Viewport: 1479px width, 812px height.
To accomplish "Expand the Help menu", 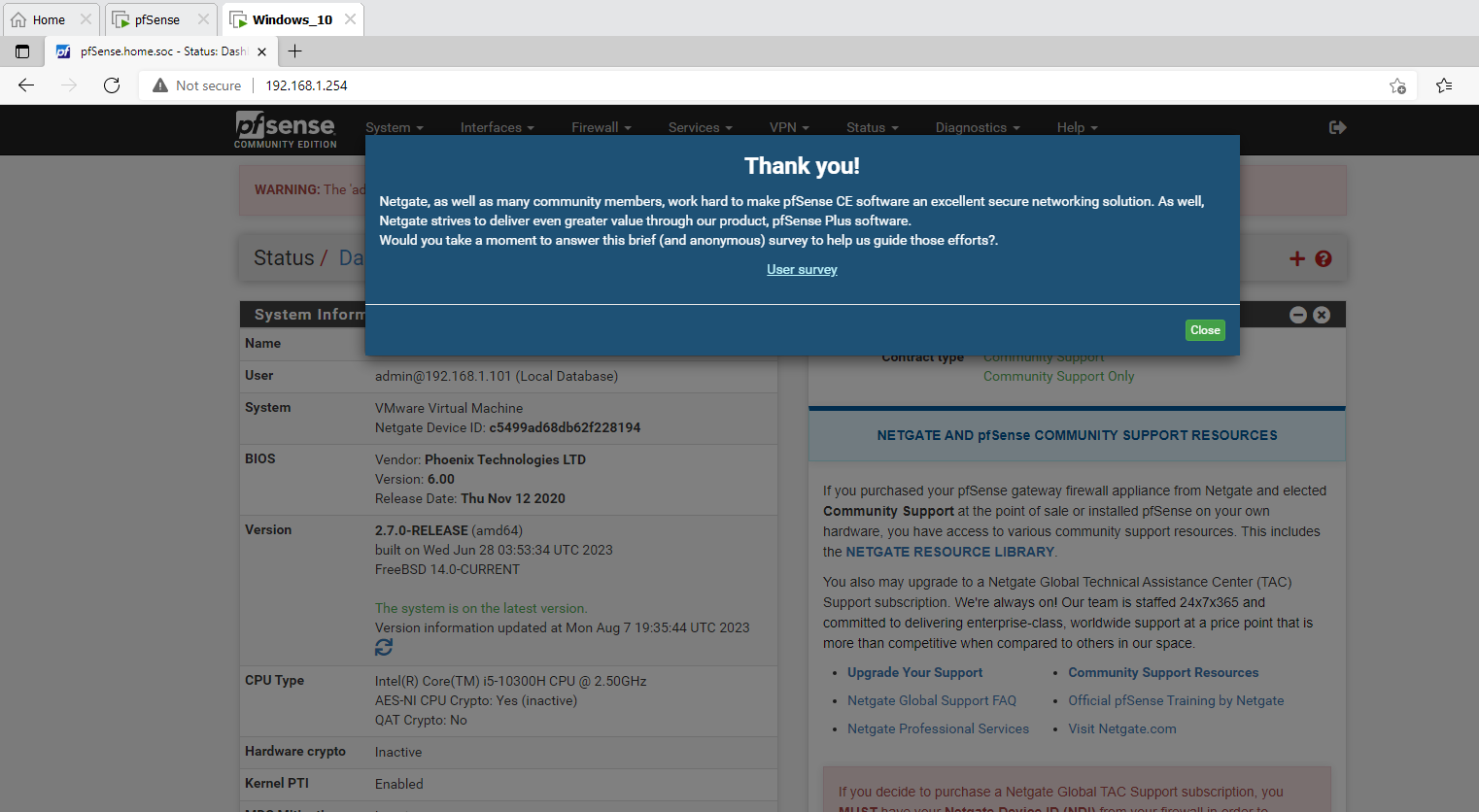I will [1077, 127].
